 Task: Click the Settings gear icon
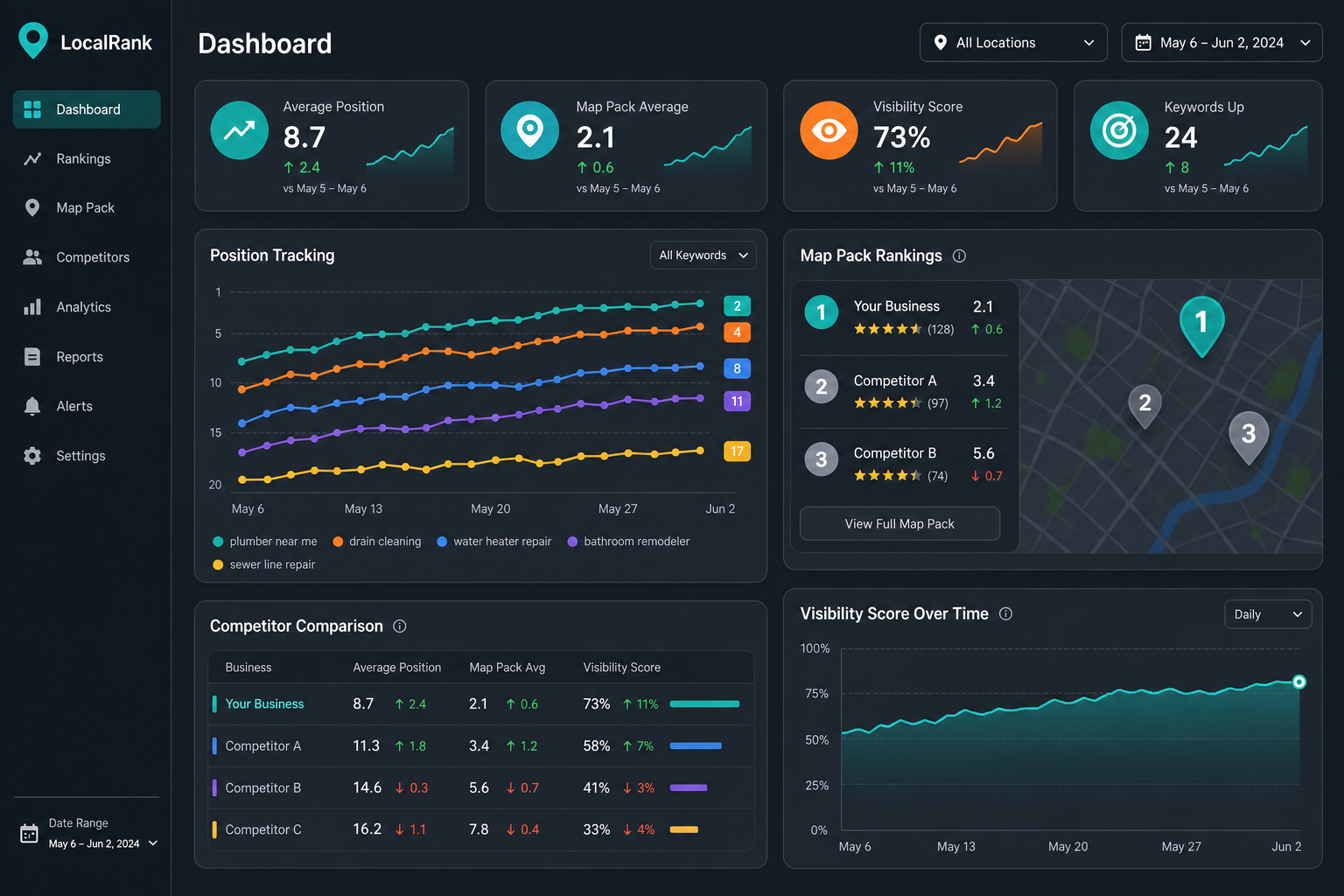click(32, 456)
